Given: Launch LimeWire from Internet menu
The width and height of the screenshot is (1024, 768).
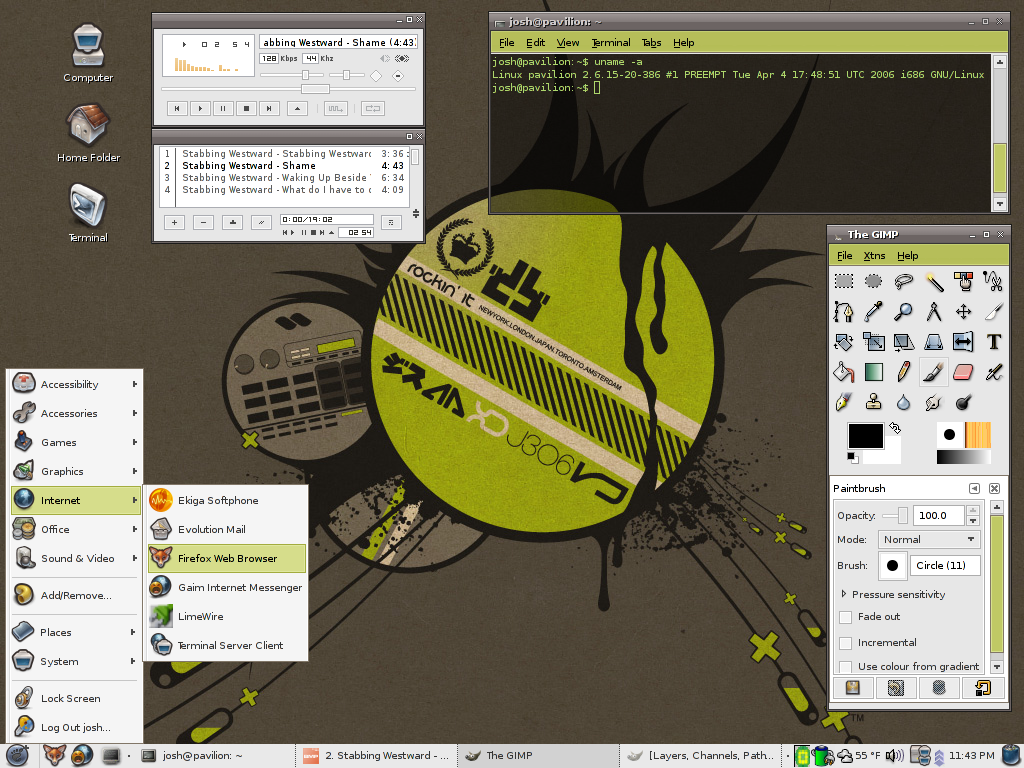Looking at the screenshot, I should pos(227,616).
